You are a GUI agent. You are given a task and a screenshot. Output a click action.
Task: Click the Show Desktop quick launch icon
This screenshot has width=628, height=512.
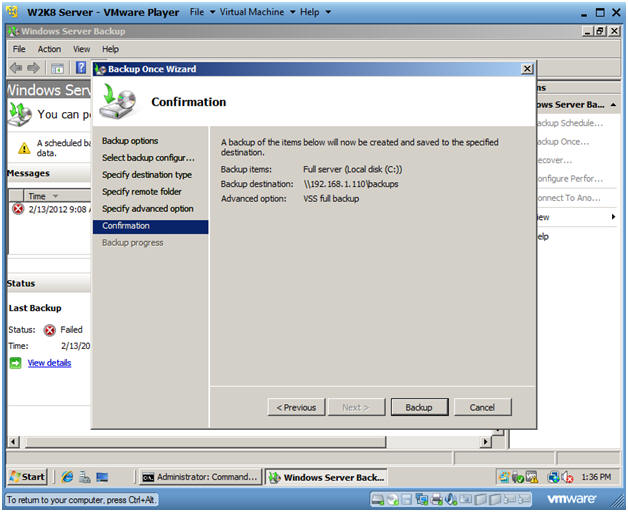pos(102,477)
